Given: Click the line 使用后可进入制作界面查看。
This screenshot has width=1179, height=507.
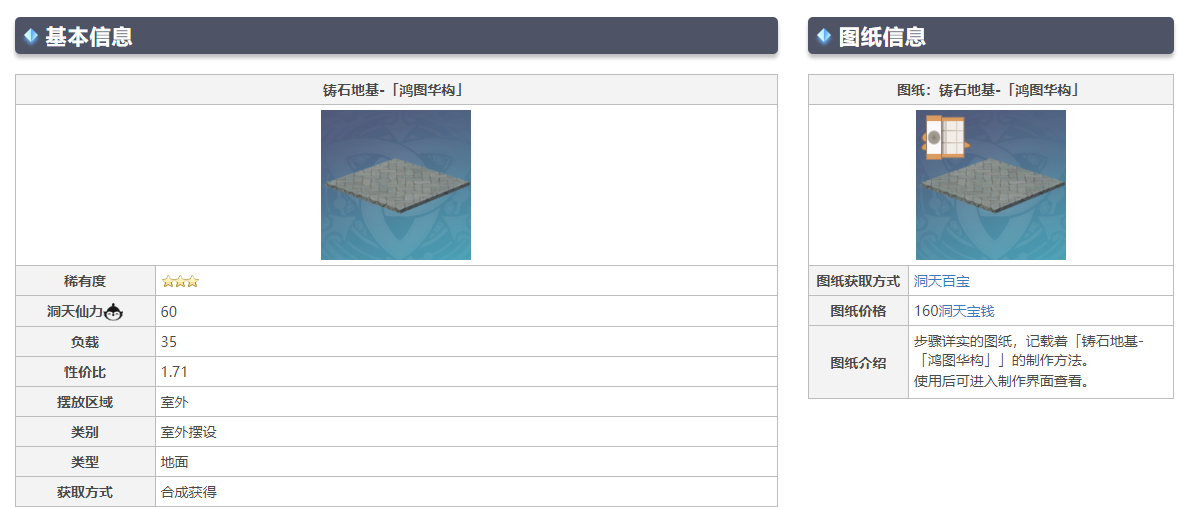Looking at the screenshot, I should tap(1002, 381).
